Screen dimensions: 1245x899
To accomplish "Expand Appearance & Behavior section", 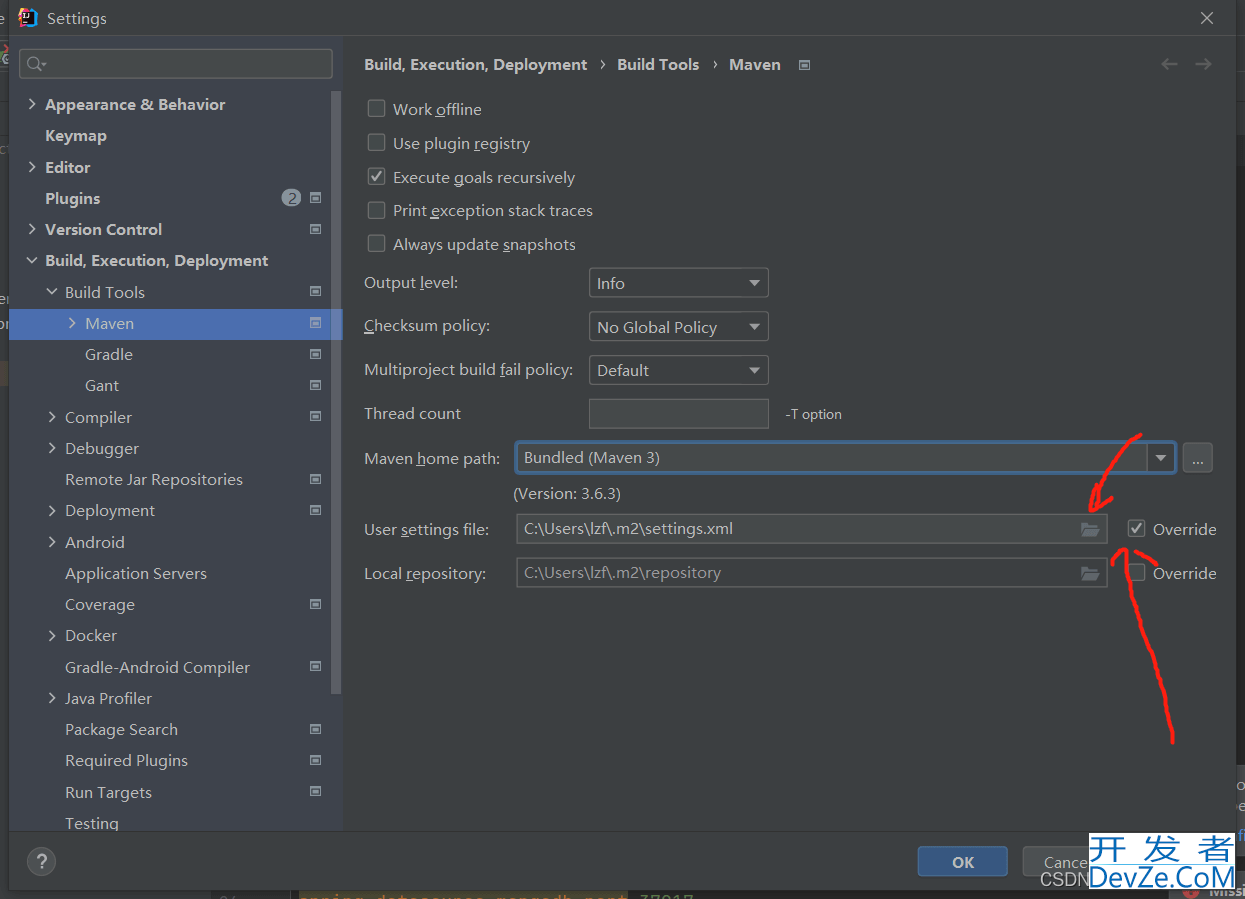I will [32, 104].
